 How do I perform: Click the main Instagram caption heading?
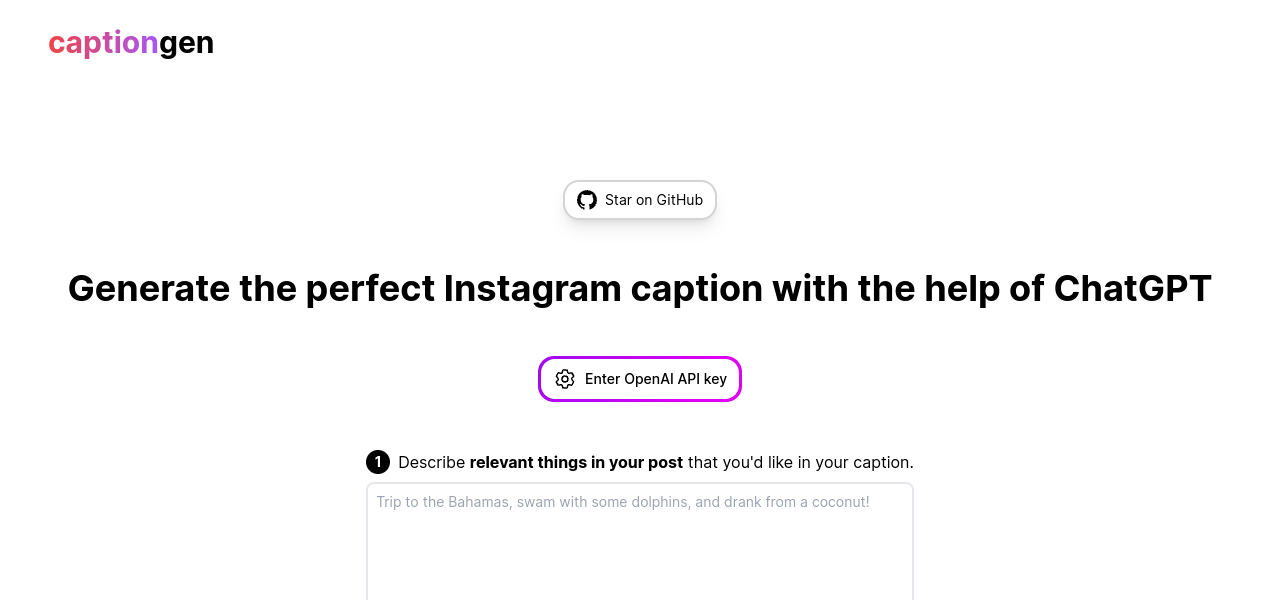640,289
